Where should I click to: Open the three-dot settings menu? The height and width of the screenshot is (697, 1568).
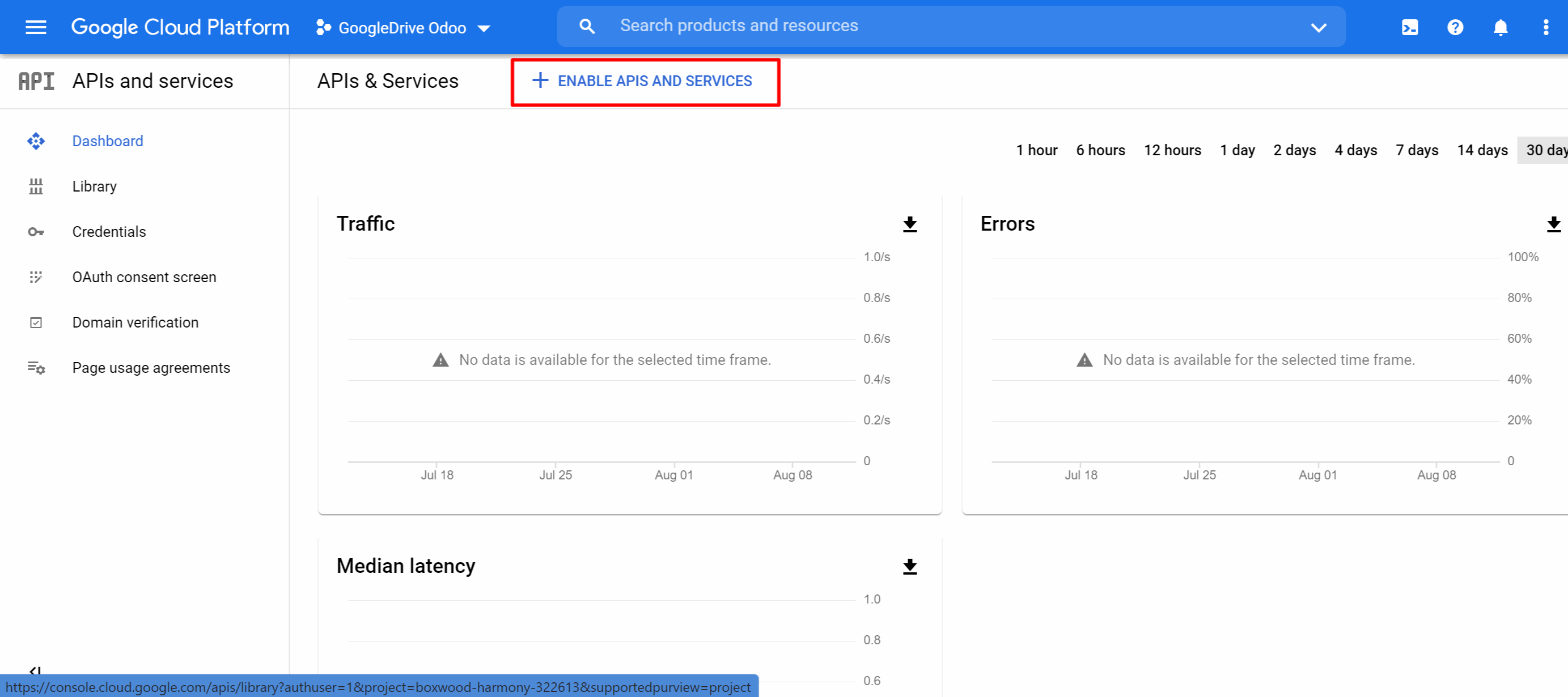1545,27
